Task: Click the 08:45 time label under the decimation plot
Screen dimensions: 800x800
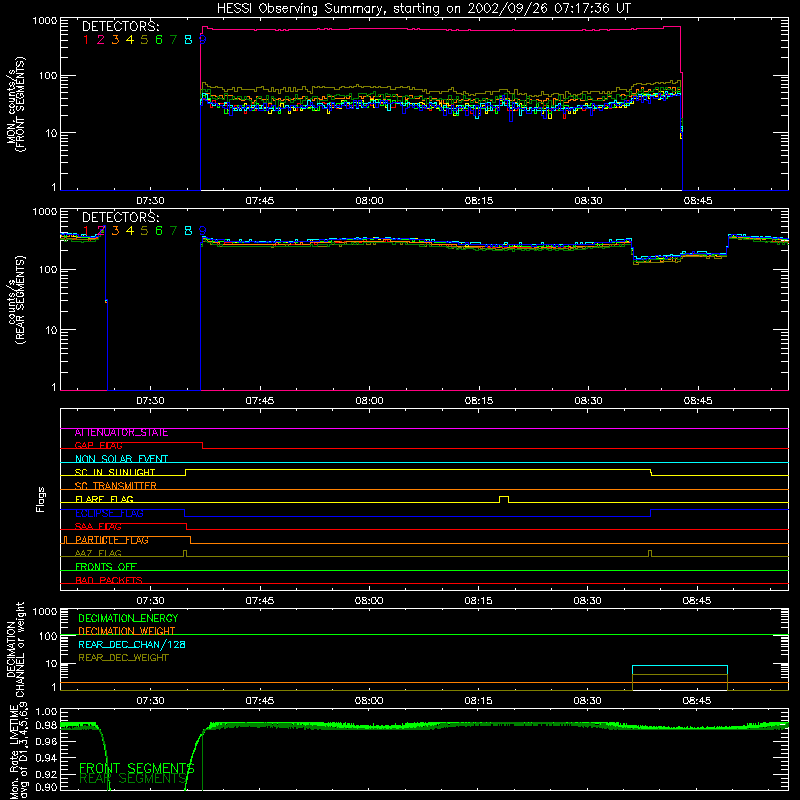Action: coord(697,701)
